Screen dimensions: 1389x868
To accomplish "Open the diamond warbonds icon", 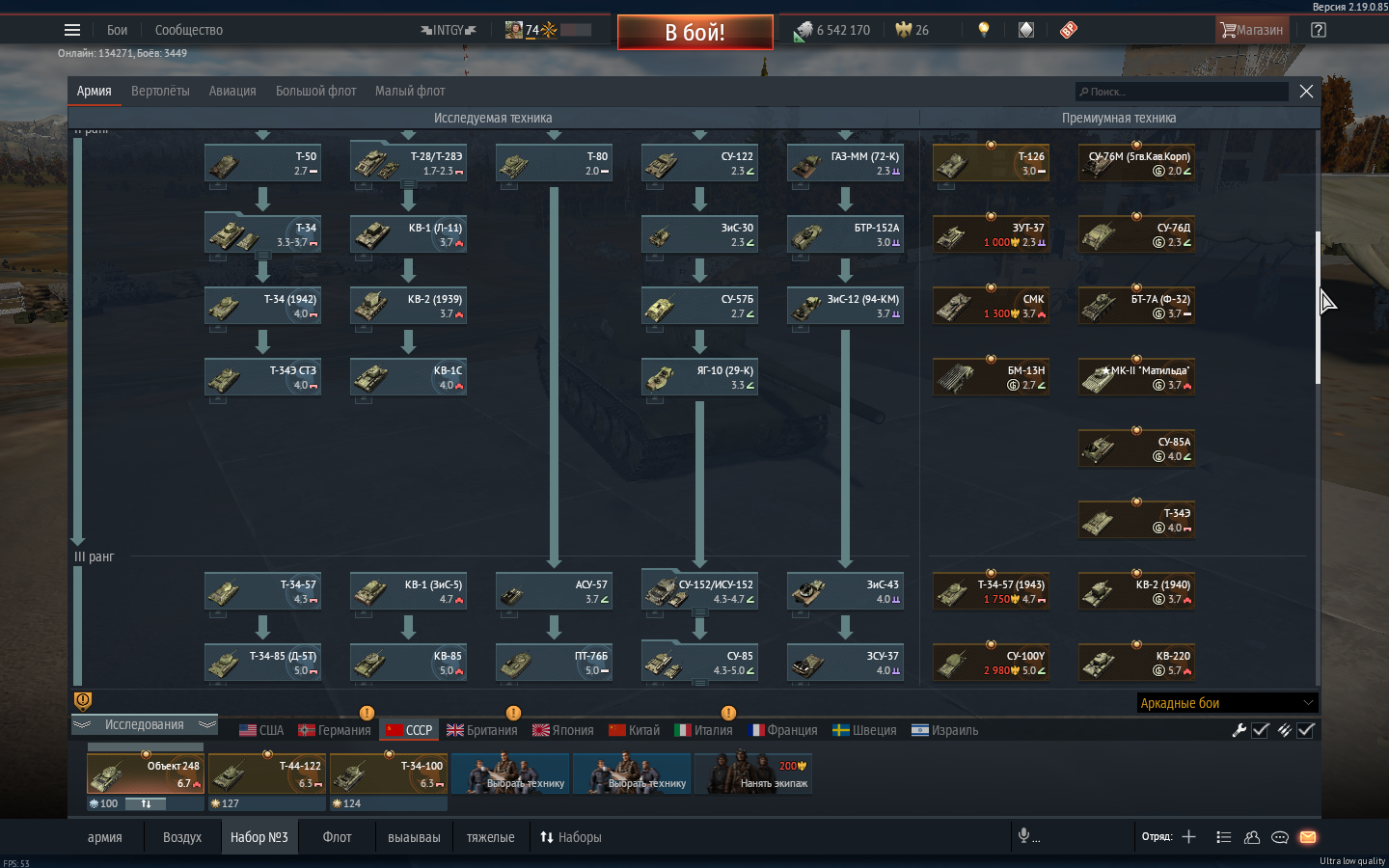I will [1026, 30].
